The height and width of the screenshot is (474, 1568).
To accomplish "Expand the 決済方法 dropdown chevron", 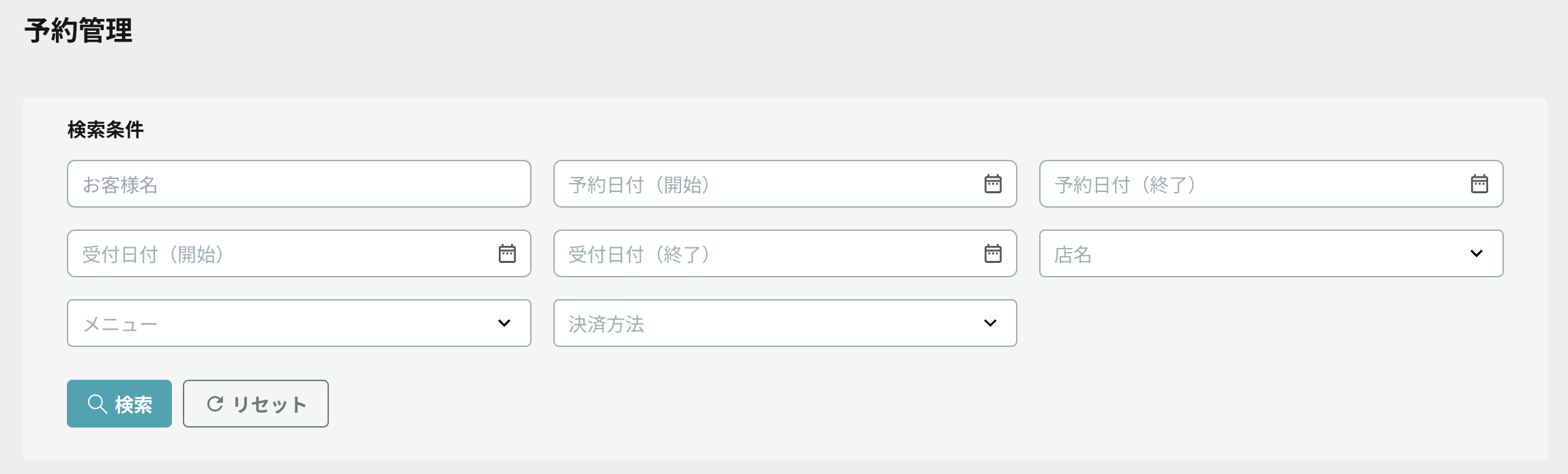I will [990, 323].
